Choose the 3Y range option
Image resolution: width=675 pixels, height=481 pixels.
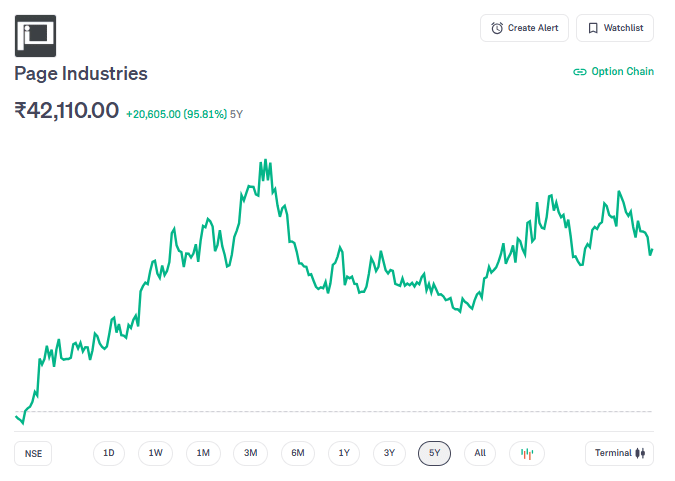coord(389,453)
